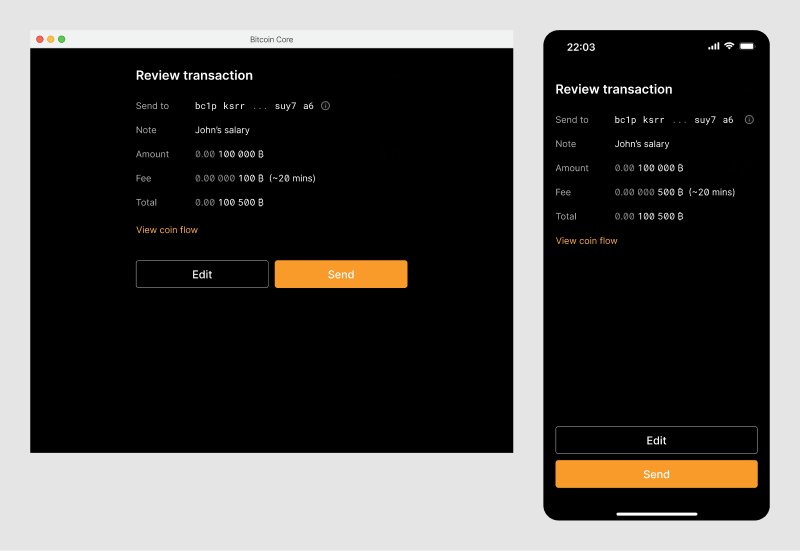This screenshot has width=800, height=551.
Task: Click John's salary note in desktop window
Action: tap(222, 130)
